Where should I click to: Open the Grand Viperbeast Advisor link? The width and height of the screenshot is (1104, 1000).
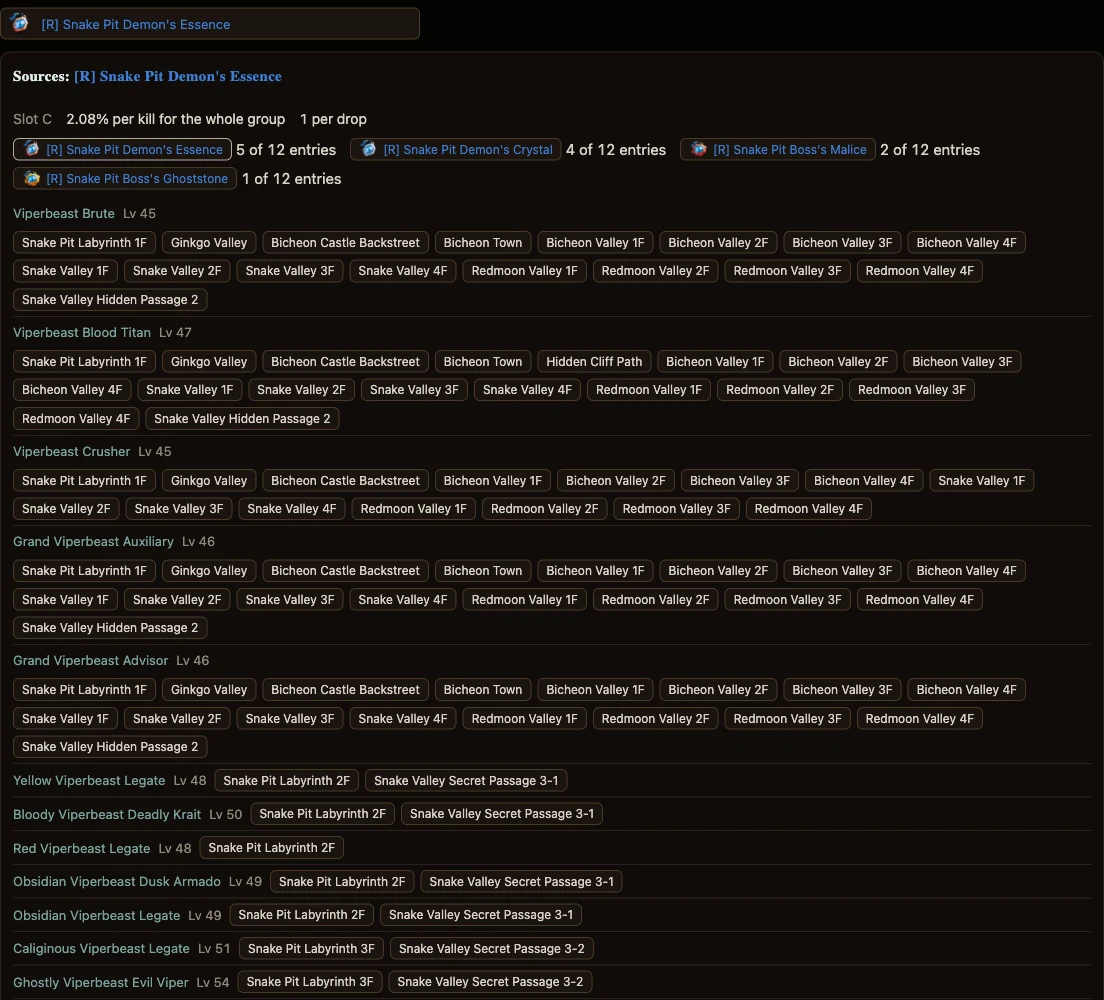(91, 661)
